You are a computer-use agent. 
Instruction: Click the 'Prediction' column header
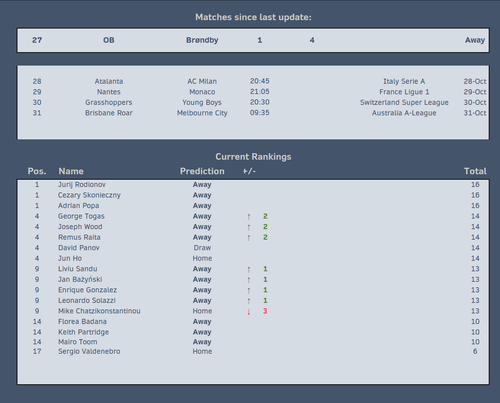point(202,171)
